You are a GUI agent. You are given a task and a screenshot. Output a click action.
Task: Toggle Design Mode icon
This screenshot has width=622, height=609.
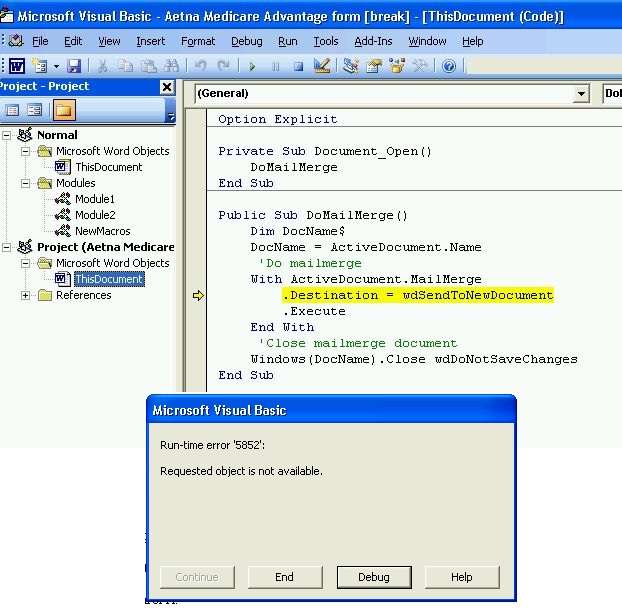[x=322, y=66]
